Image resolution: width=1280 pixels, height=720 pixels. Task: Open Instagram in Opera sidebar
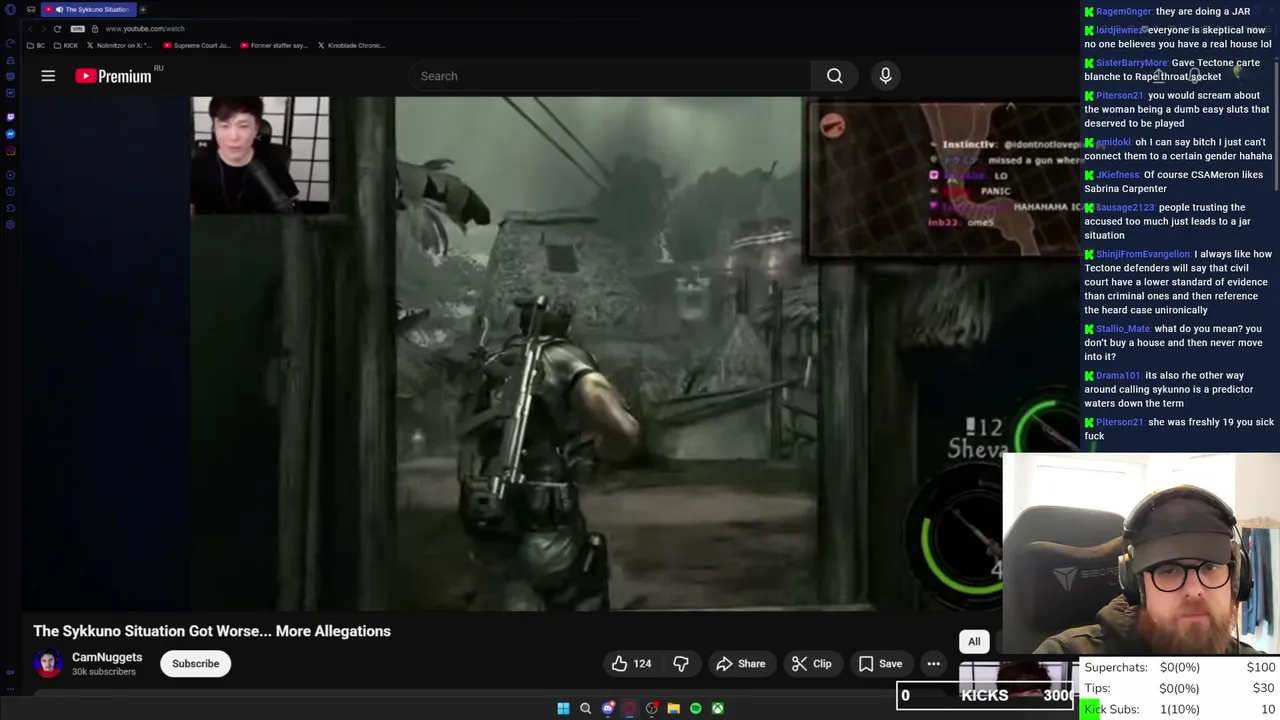point(10,151)
